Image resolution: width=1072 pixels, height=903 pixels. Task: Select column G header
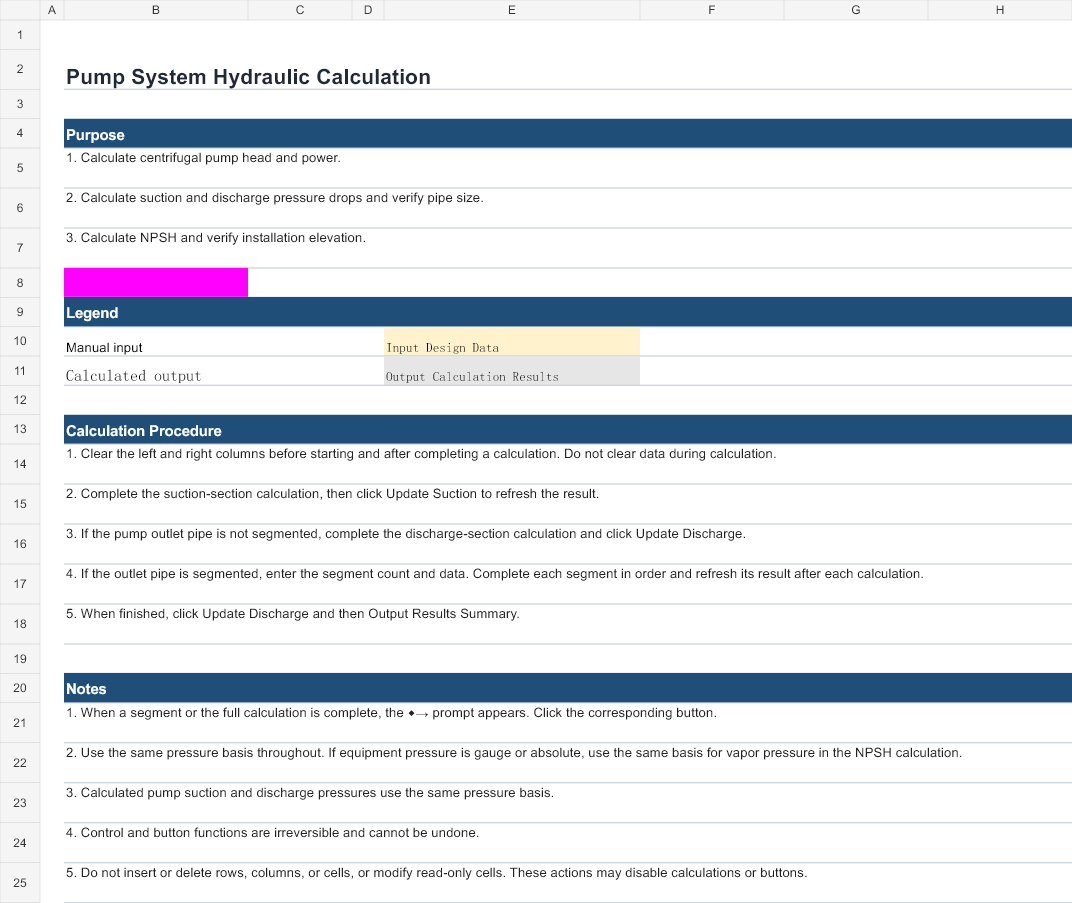click(x=856, y=10)
